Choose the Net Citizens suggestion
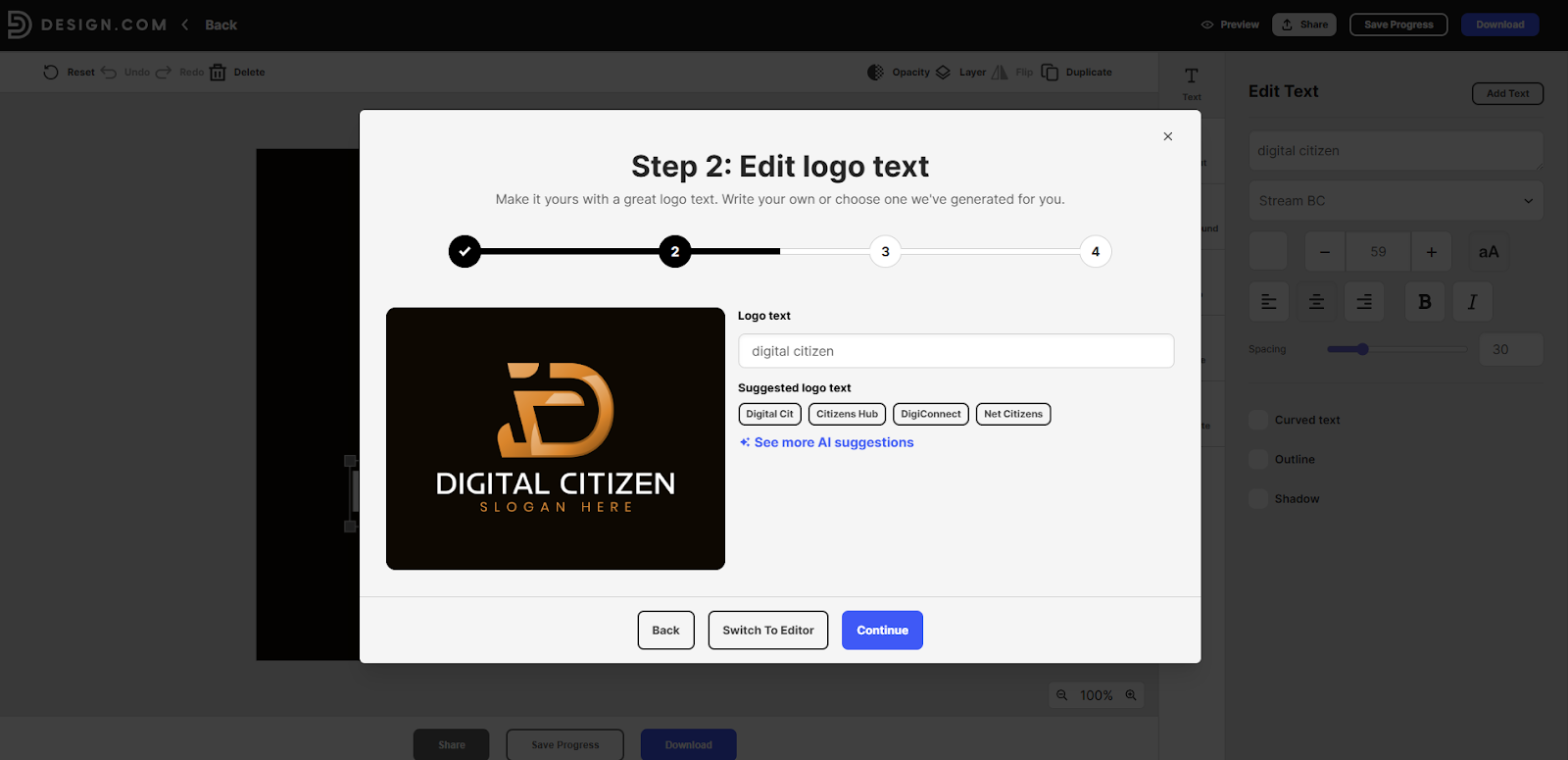1568x760 pixels. coord(1013,414)
